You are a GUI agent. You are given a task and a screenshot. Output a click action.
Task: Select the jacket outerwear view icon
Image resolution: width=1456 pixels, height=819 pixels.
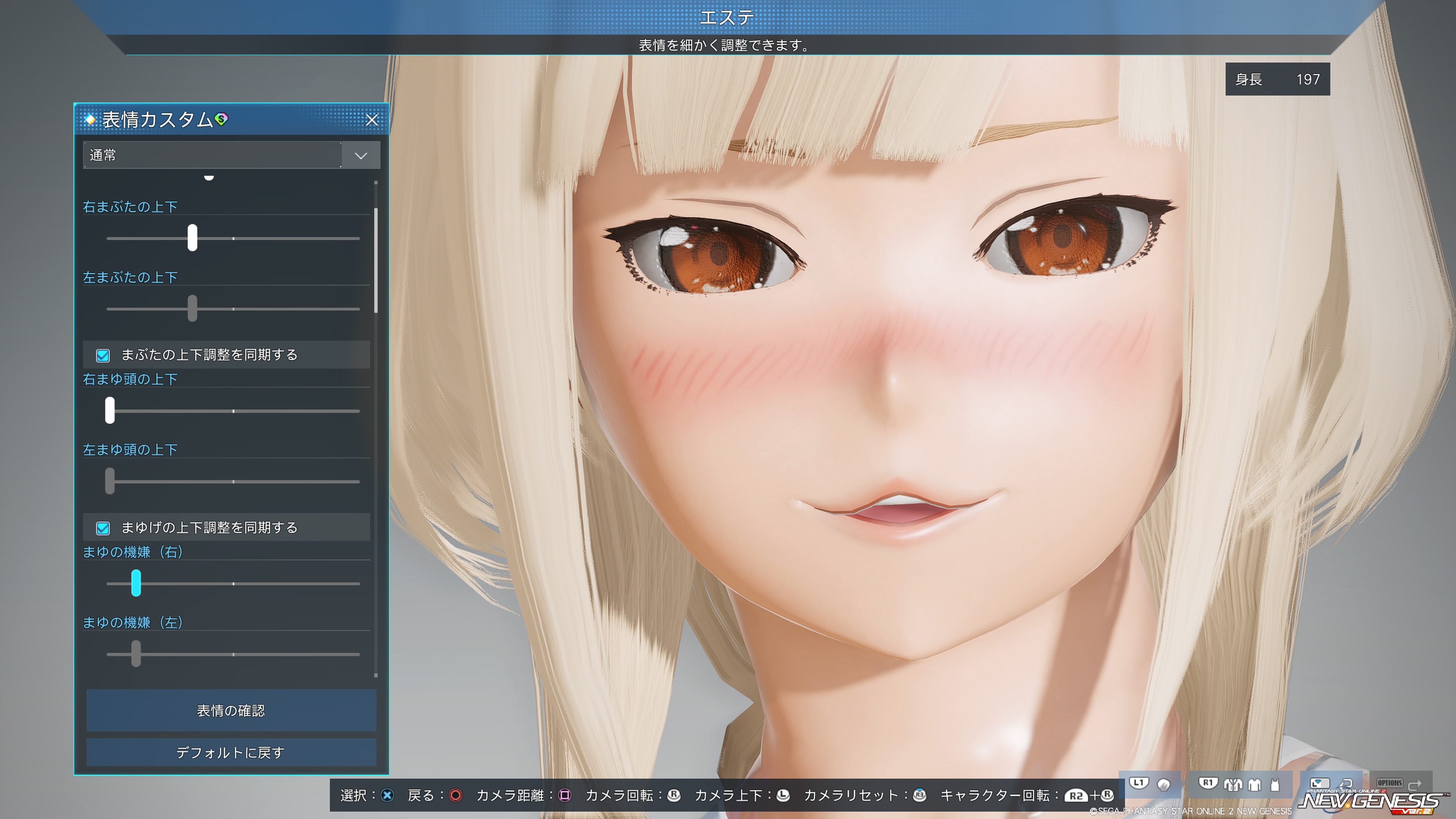[x=1233, y=784]
